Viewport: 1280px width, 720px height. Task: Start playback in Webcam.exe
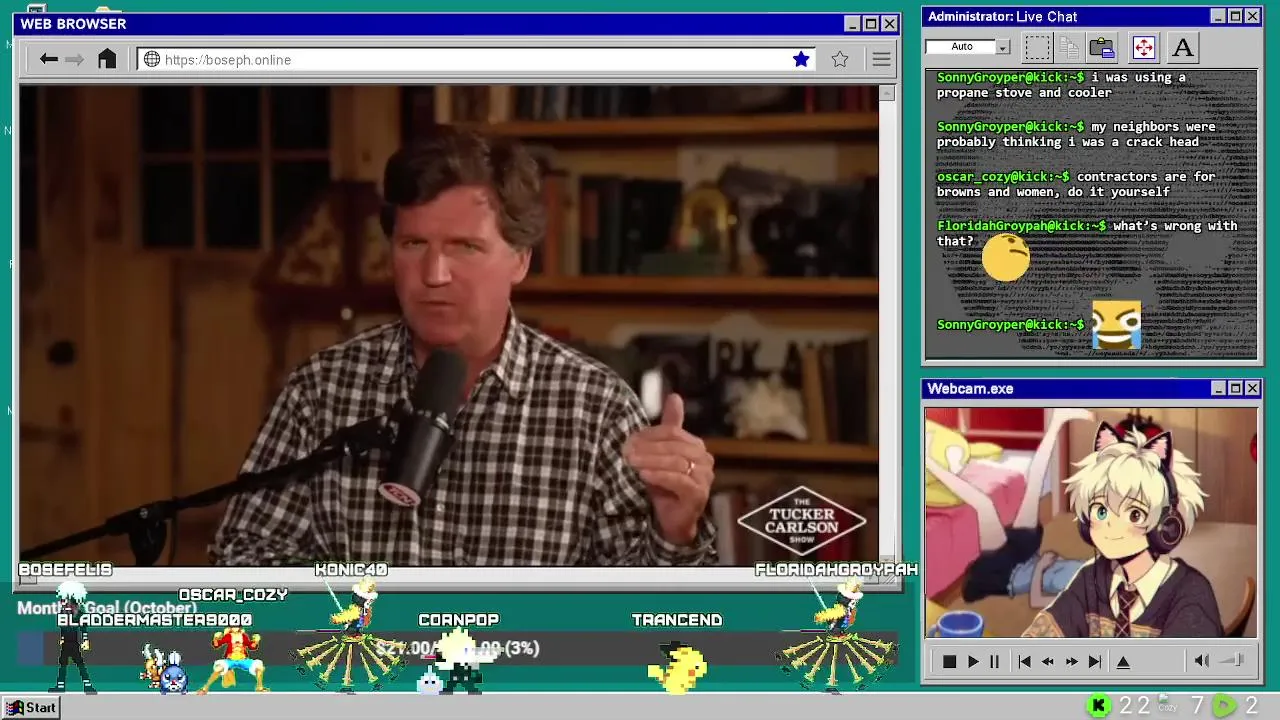coord(972,661)
